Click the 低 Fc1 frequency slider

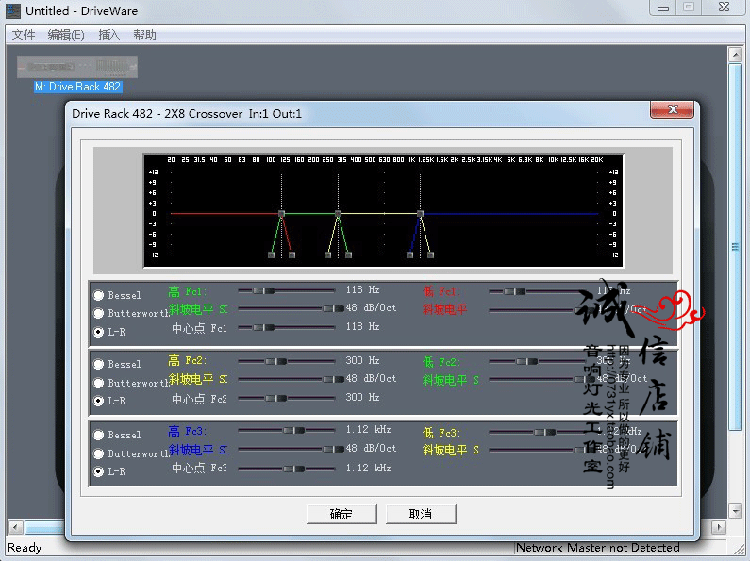point(515,291)
